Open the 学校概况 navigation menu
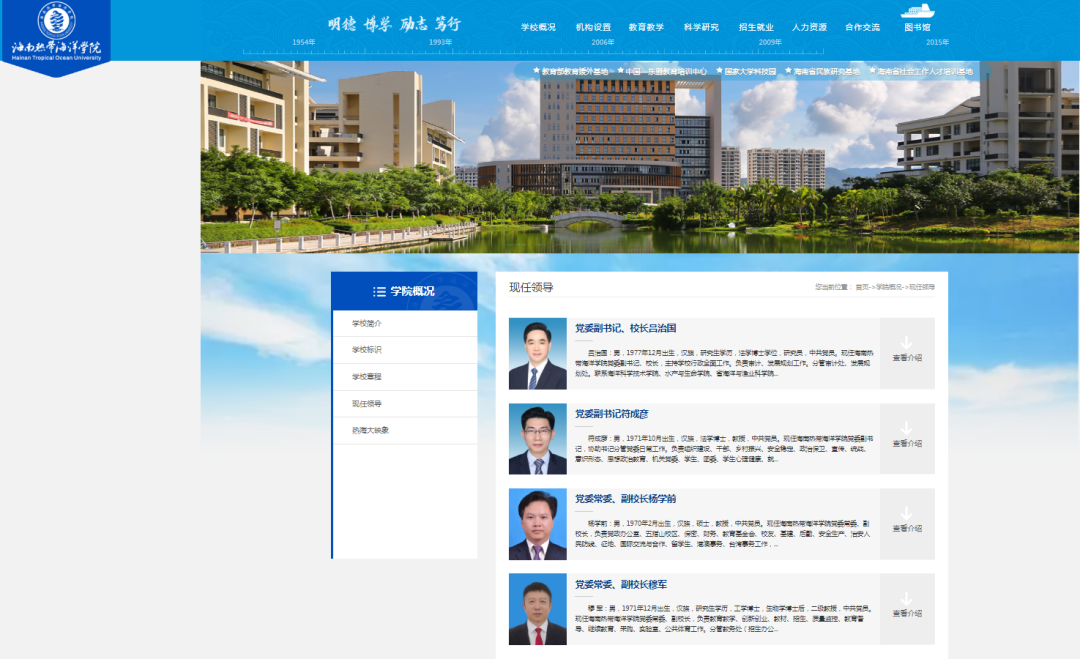This screenshot has height=659, width=1080. click(538, 27)
